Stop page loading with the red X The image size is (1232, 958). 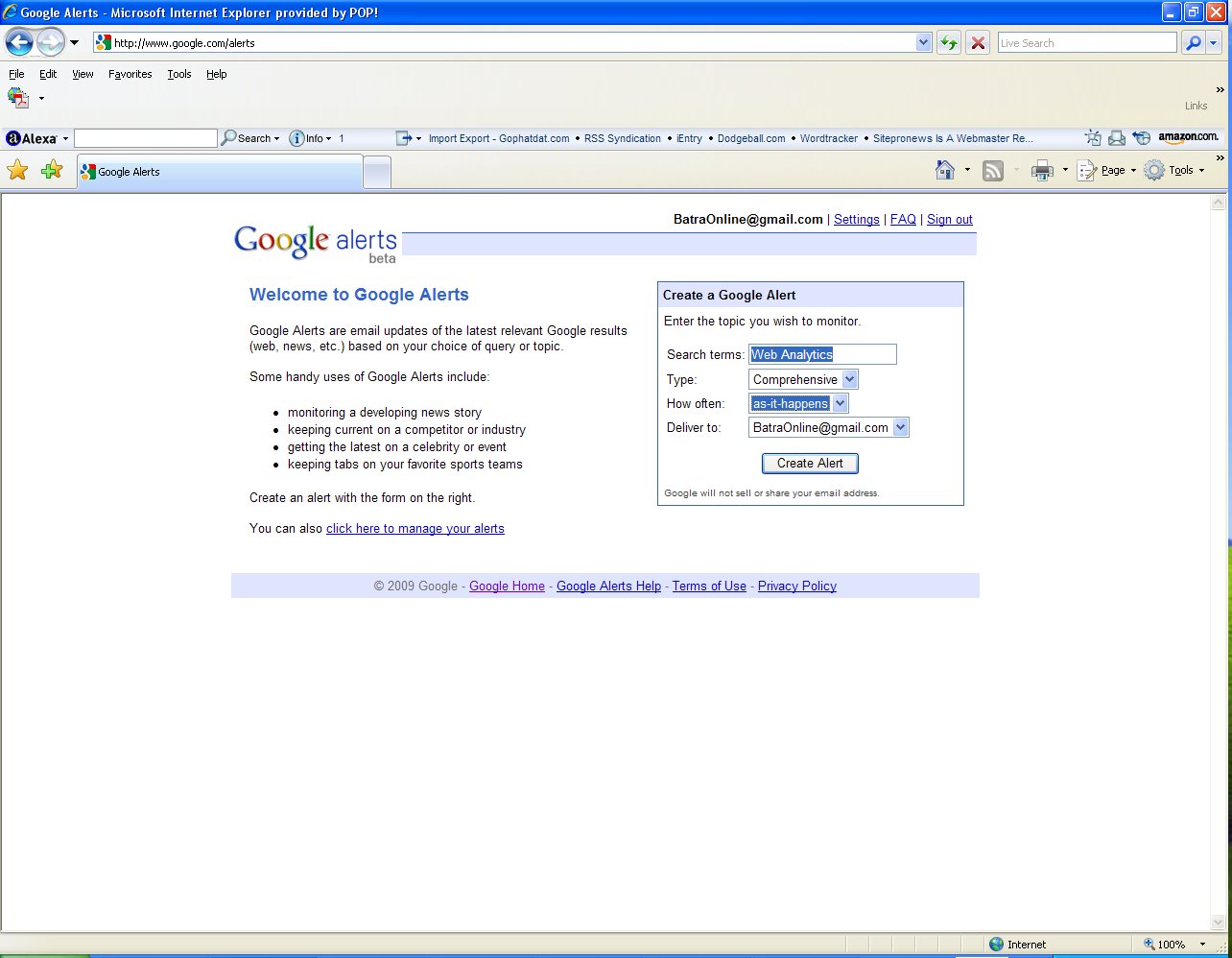click(x=977, y=42)
